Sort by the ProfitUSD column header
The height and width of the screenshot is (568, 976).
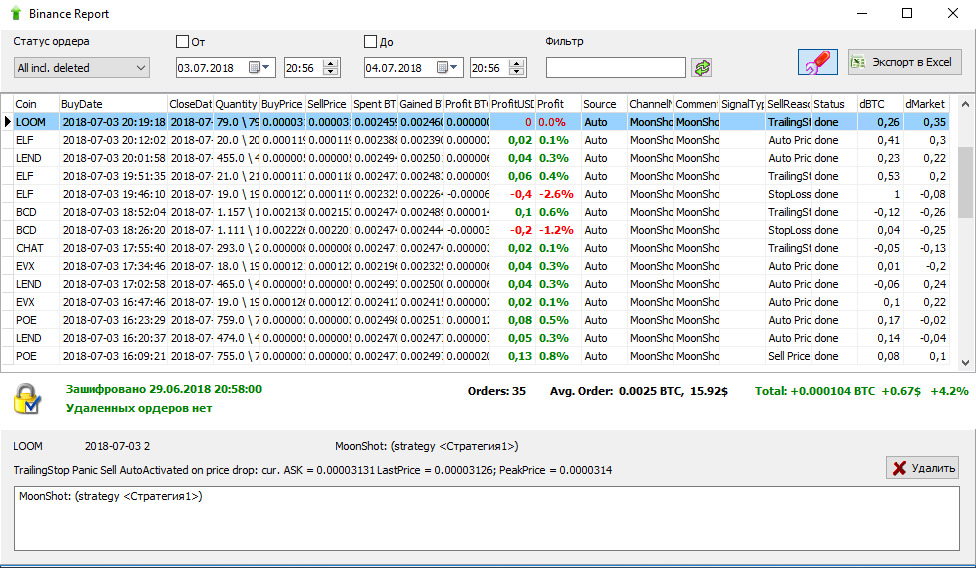pyautogui.click(x=512, y=104)
